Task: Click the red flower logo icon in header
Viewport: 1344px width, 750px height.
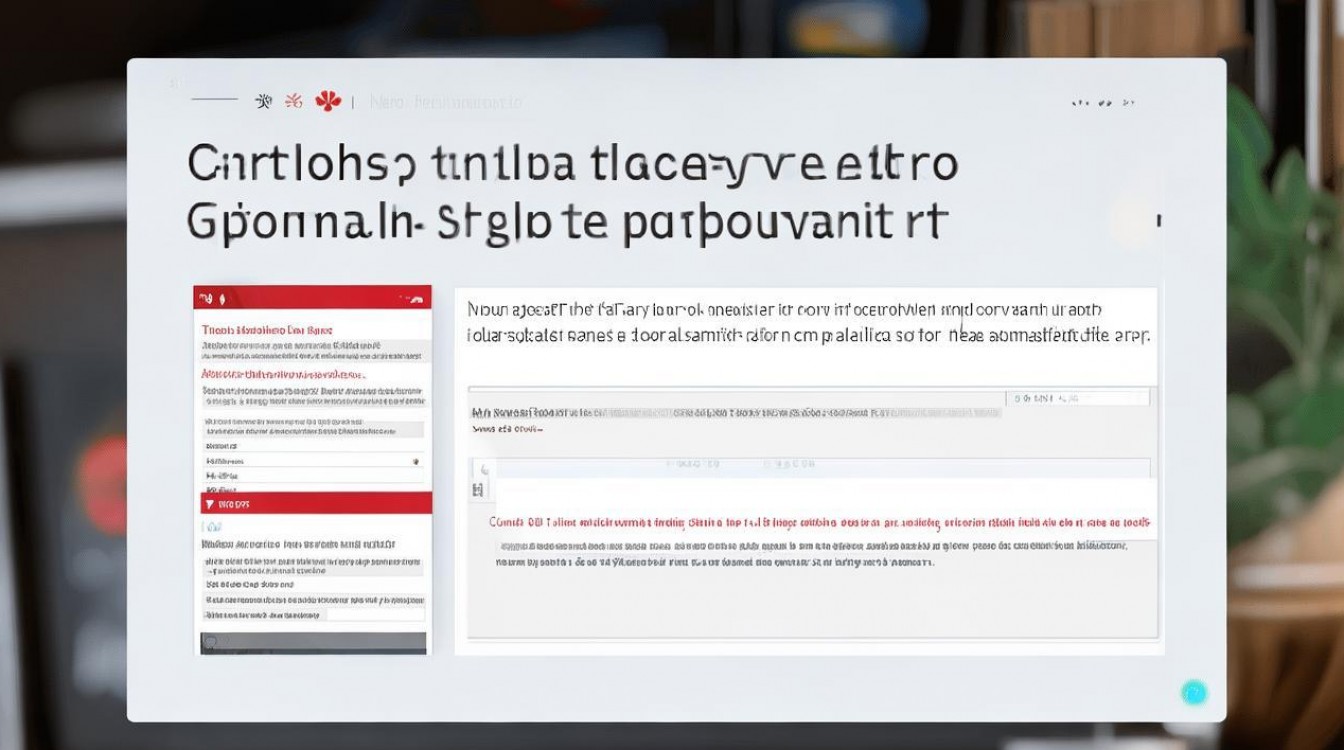Action: point(328,100)
